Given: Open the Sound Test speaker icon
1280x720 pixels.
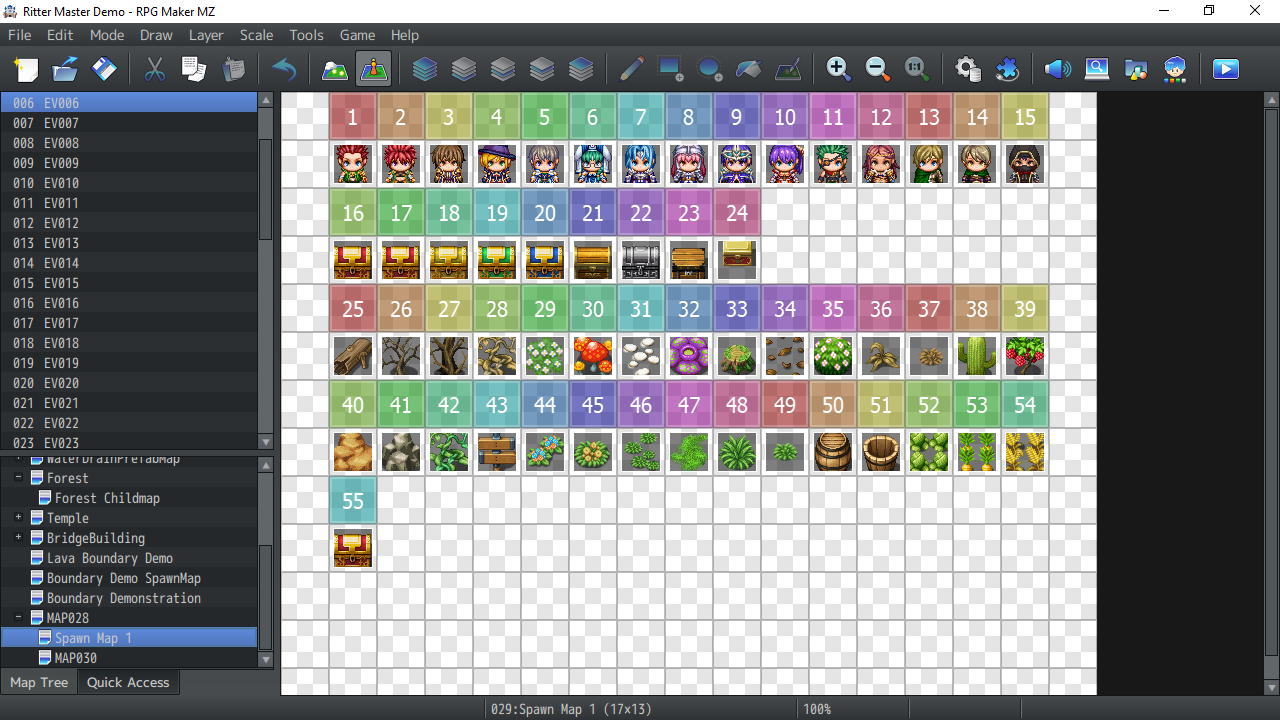Looking at the screenshot, I should [x=1058, y=69].
